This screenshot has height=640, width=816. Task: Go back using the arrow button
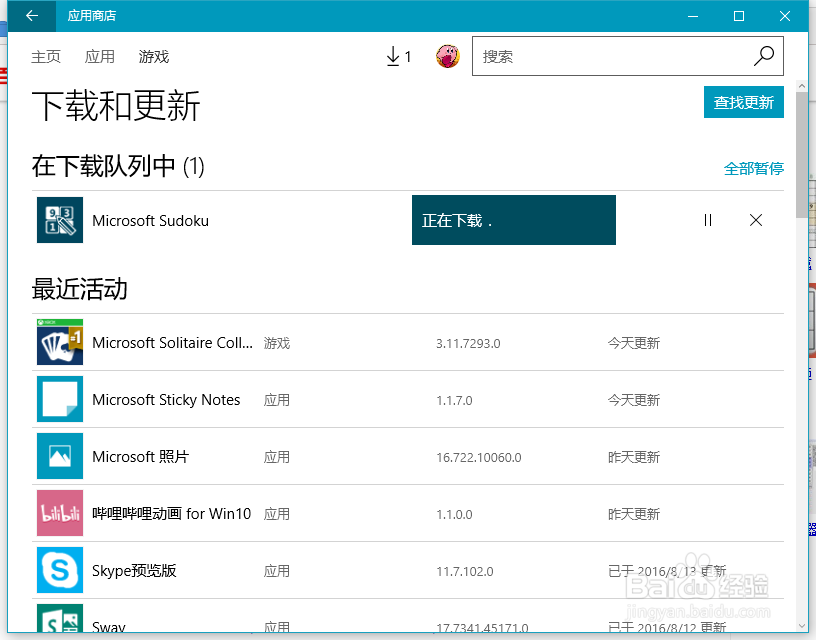pos(32,16)
